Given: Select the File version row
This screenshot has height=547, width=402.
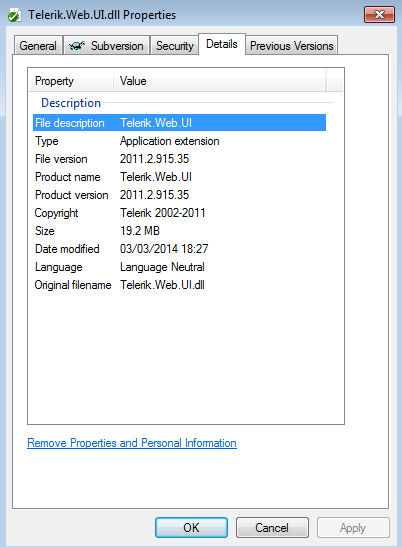Looking at the screenshot, I should pos(179,159).
